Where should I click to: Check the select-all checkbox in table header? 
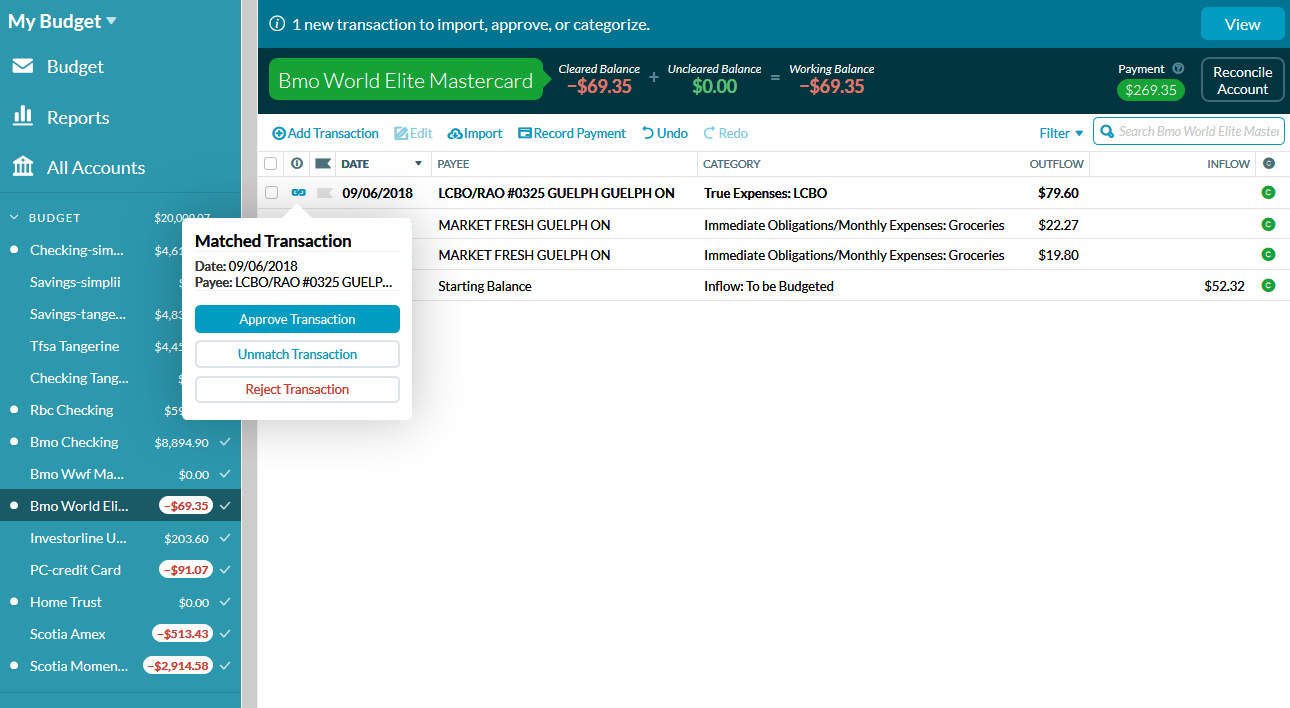point(271,163)
